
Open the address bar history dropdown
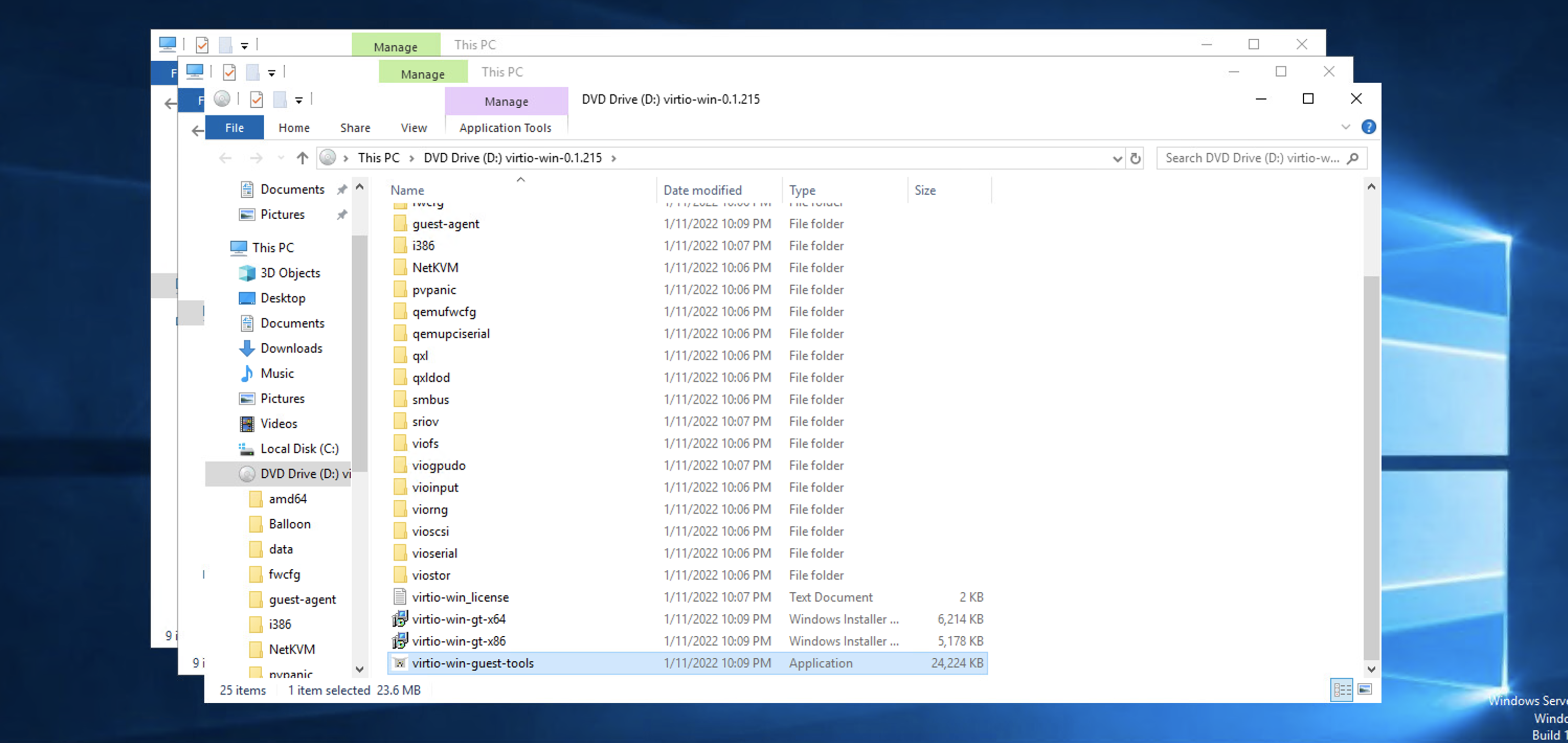click(1117, 158)
